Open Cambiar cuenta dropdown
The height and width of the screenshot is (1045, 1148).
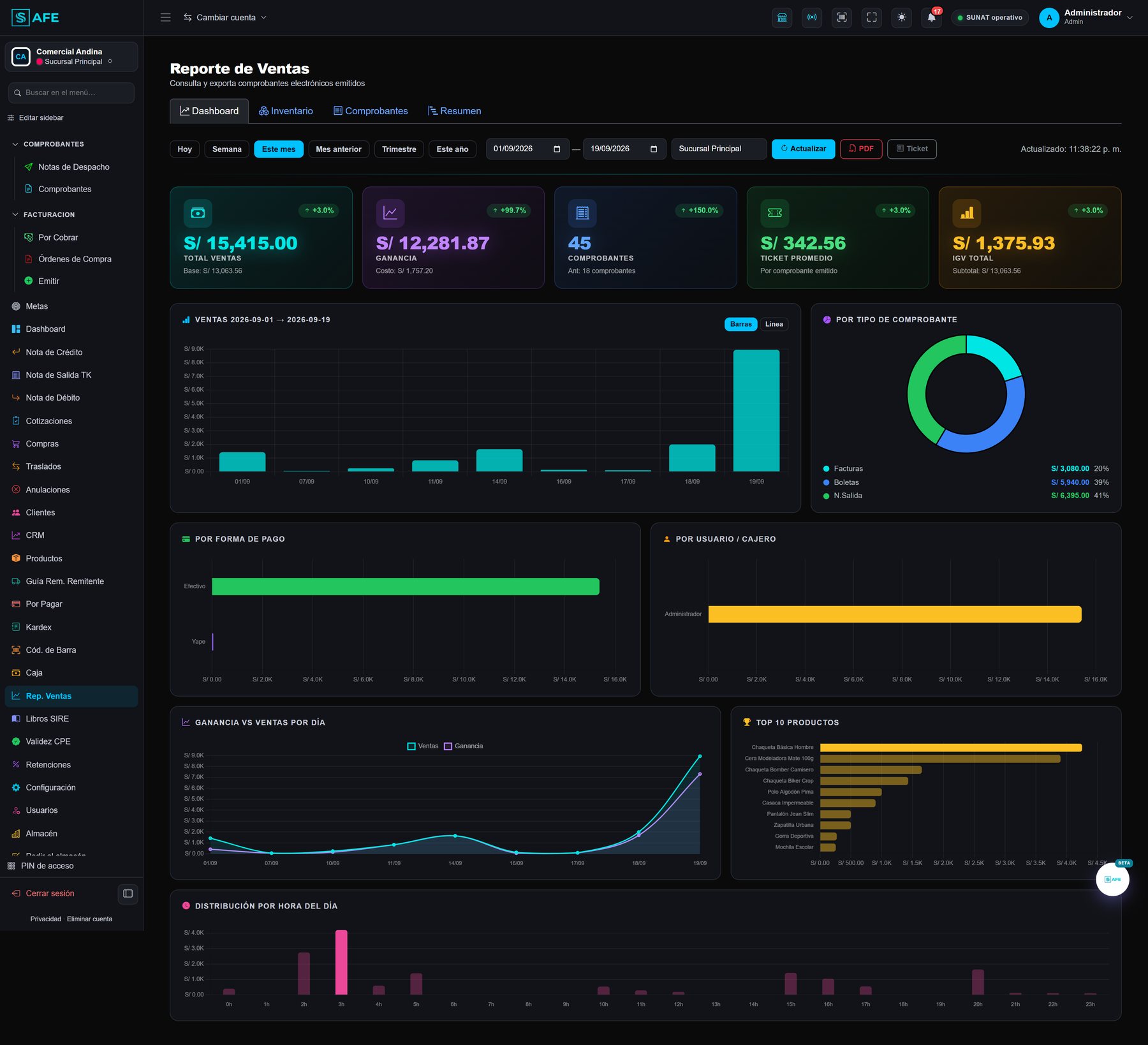[x=225, y=17]
